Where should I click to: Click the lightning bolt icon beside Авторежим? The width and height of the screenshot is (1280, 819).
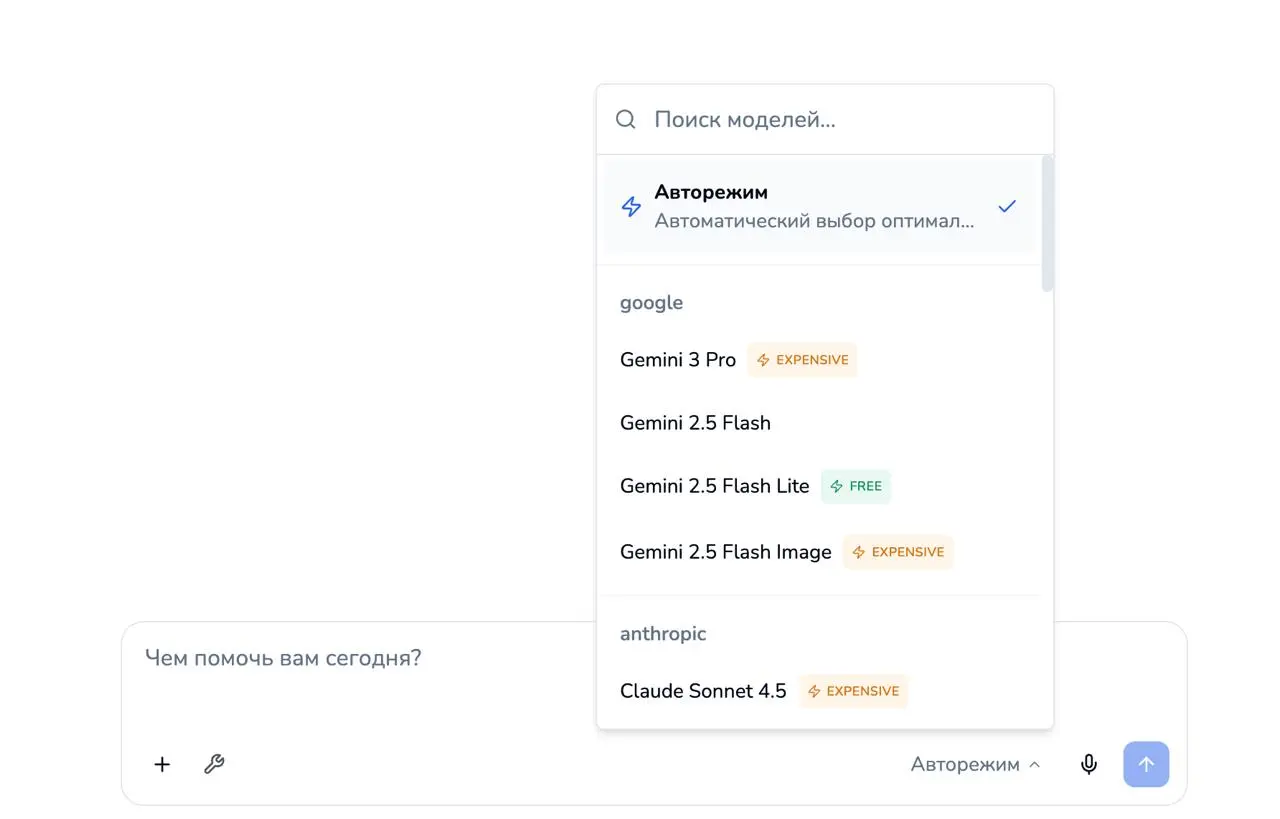pos(631,207)
